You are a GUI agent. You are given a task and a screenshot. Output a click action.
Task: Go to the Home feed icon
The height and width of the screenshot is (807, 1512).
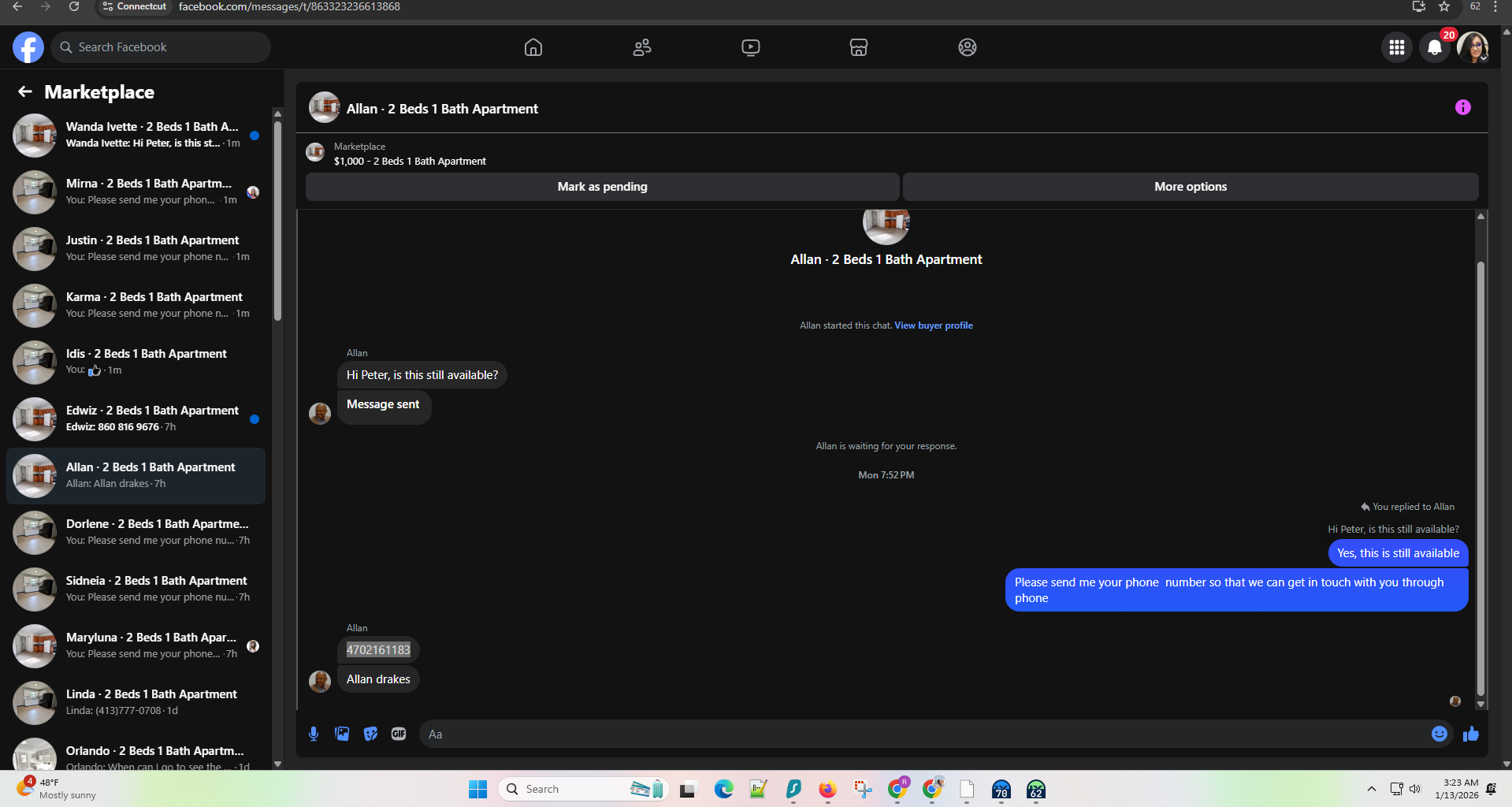pos(533,47)
